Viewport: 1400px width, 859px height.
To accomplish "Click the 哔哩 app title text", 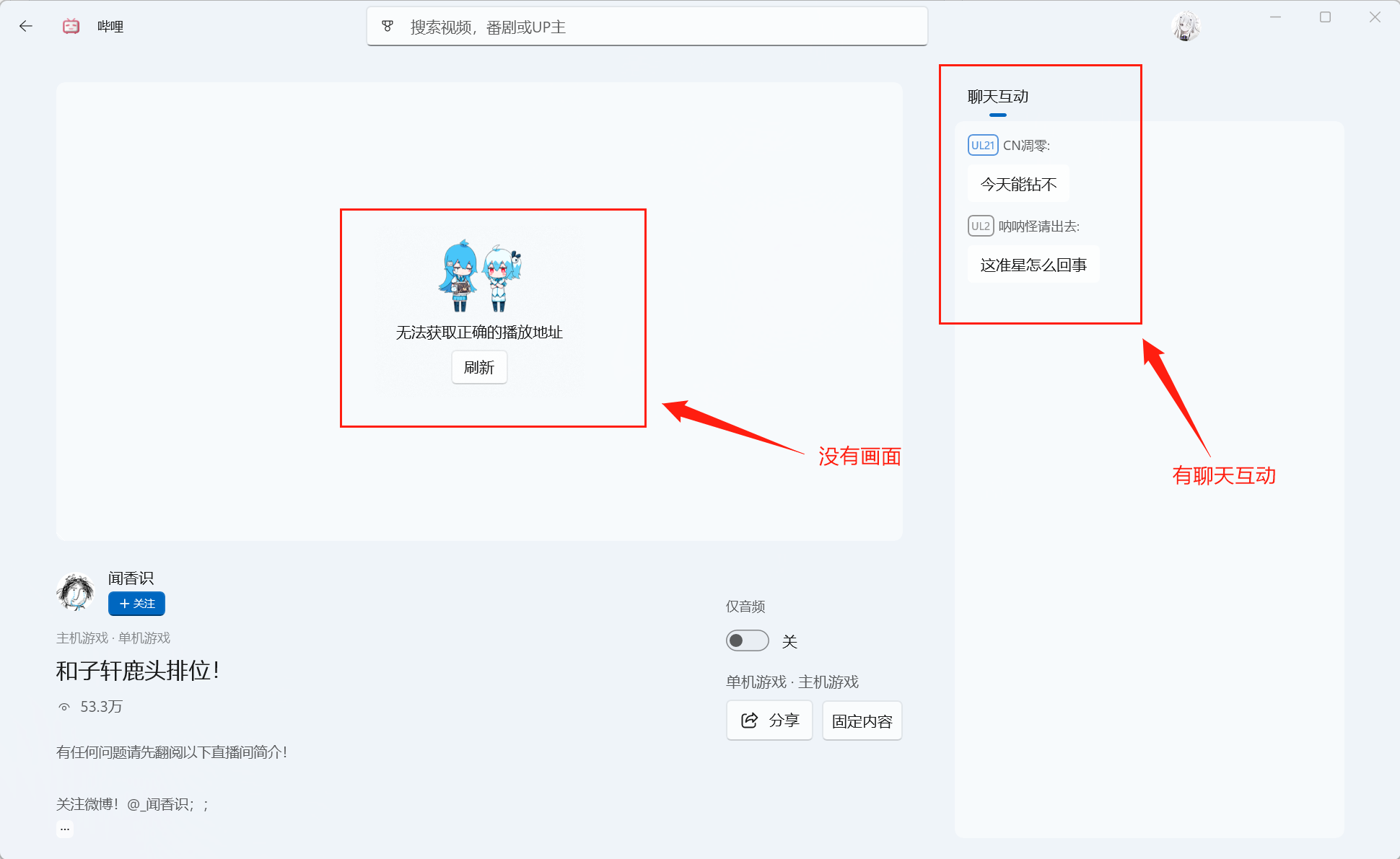I will tap(110, 27).
